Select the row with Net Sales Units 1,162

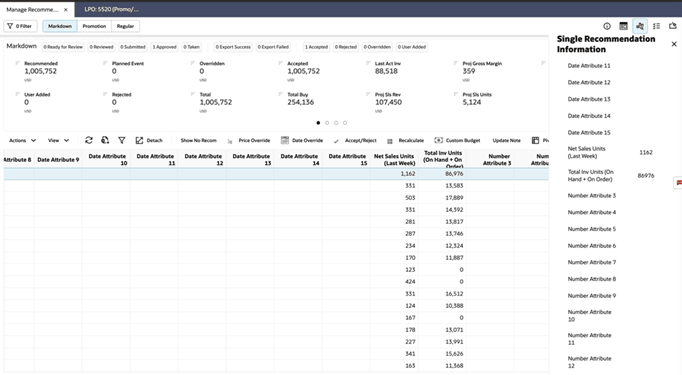[x=276, y=174]
